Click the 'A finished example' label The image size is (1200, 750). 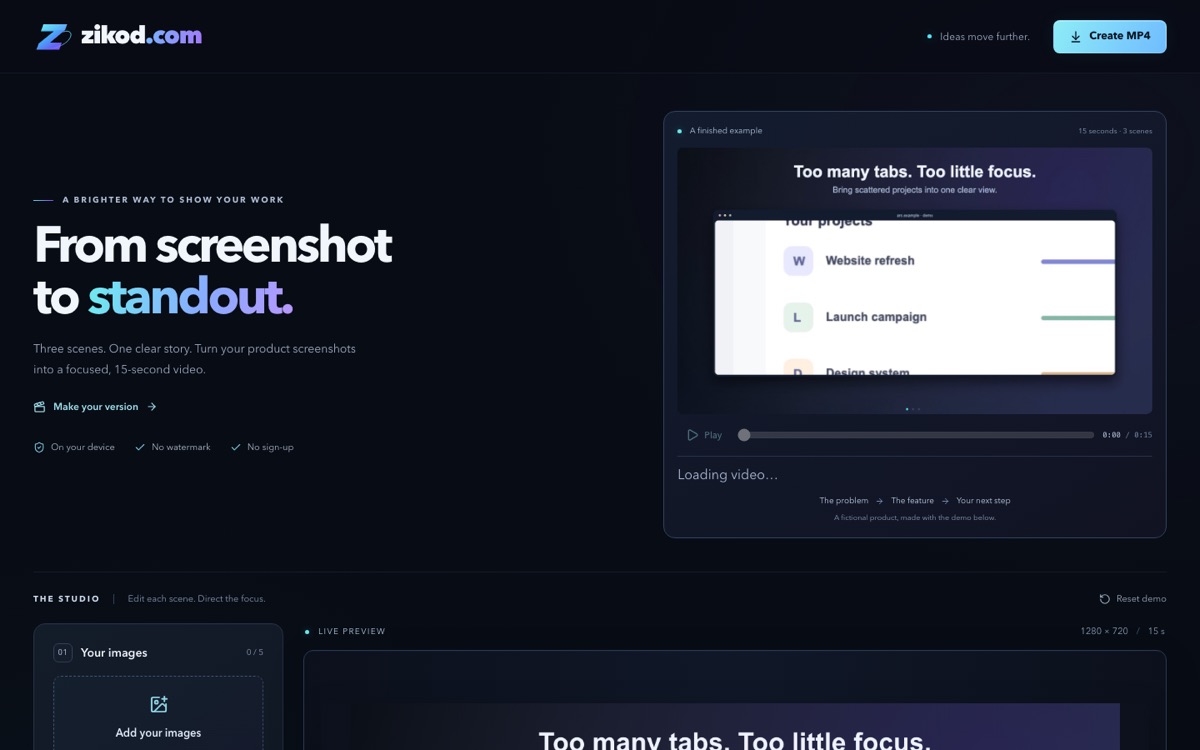click(x=726, y=131)
